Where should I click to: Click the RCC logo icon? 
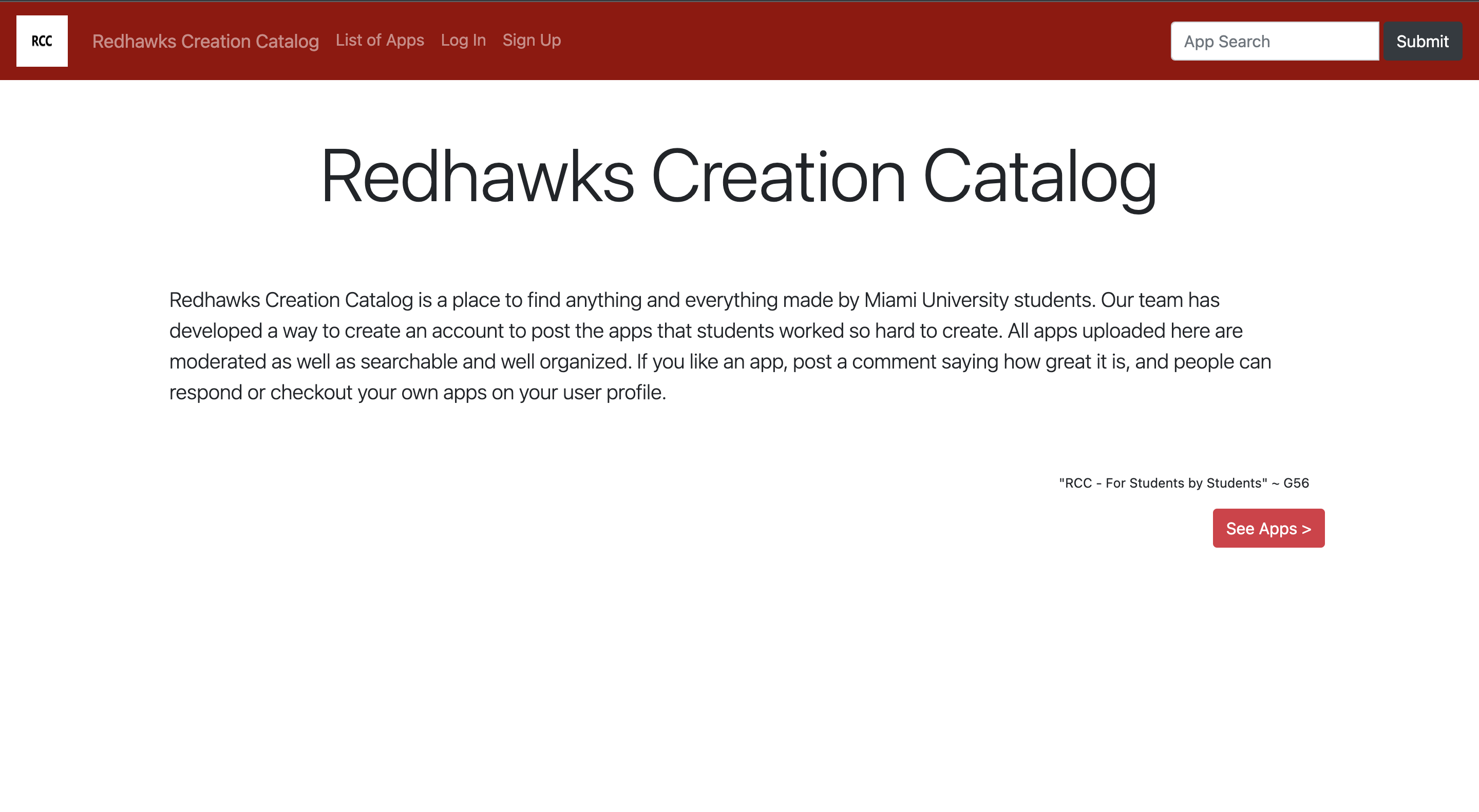(42, 41)
